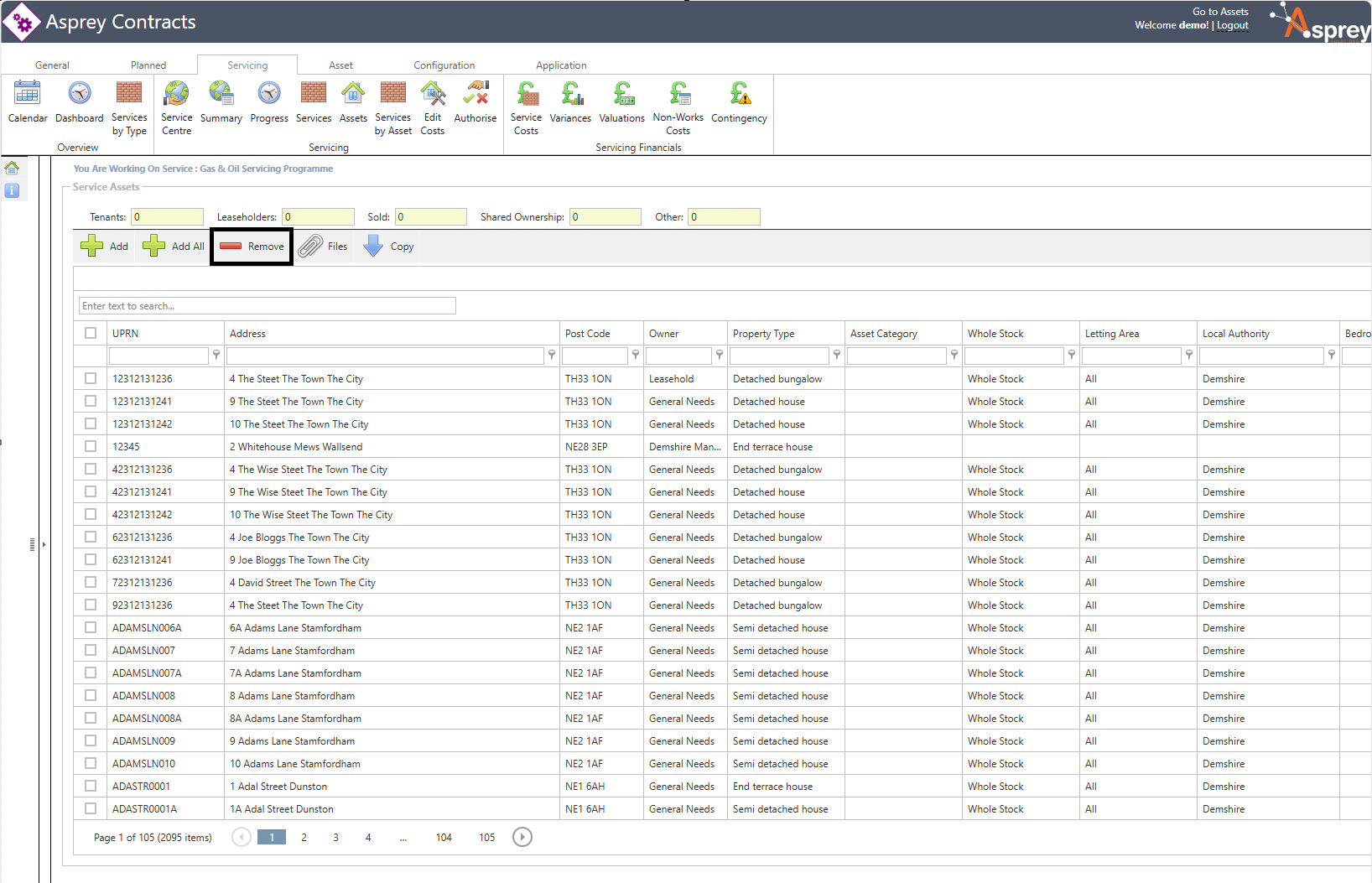Open the Authorise handshake icon
Screen dimensions: 1372x883
tap(476, 94)
